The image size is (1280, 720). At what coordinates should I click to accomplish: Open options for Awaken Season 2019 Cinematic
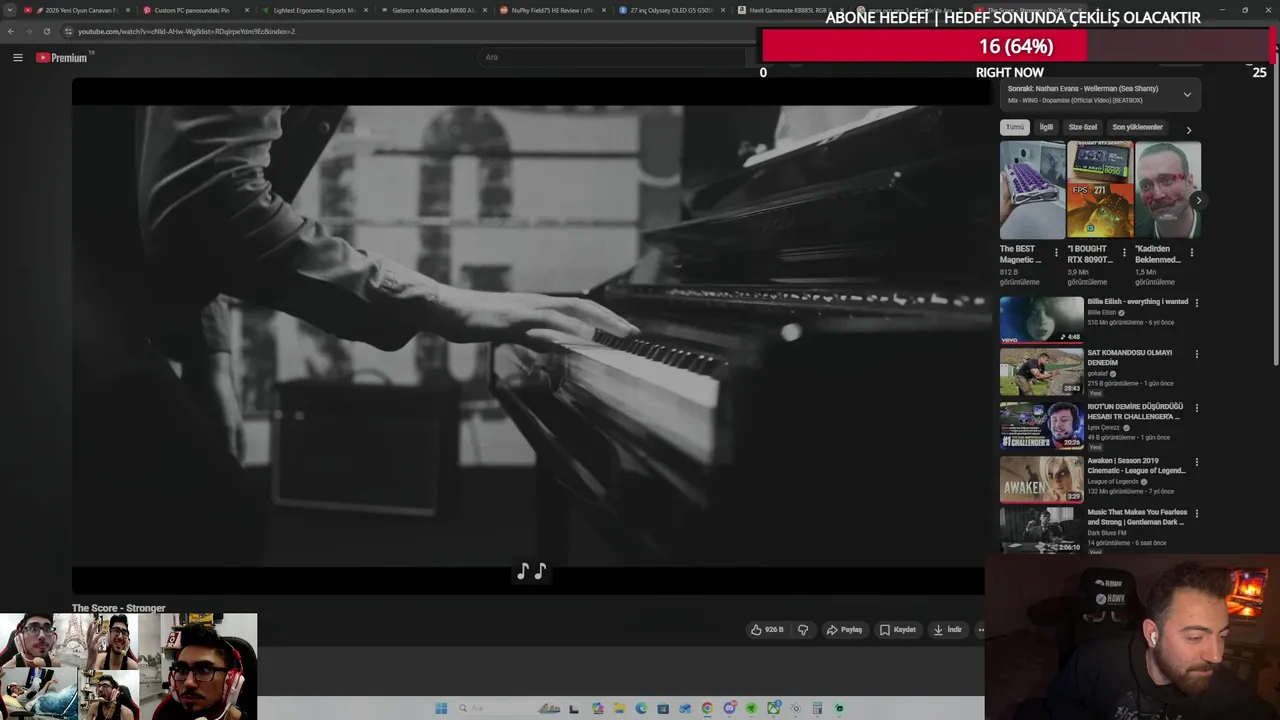(x=1197, y=462)
